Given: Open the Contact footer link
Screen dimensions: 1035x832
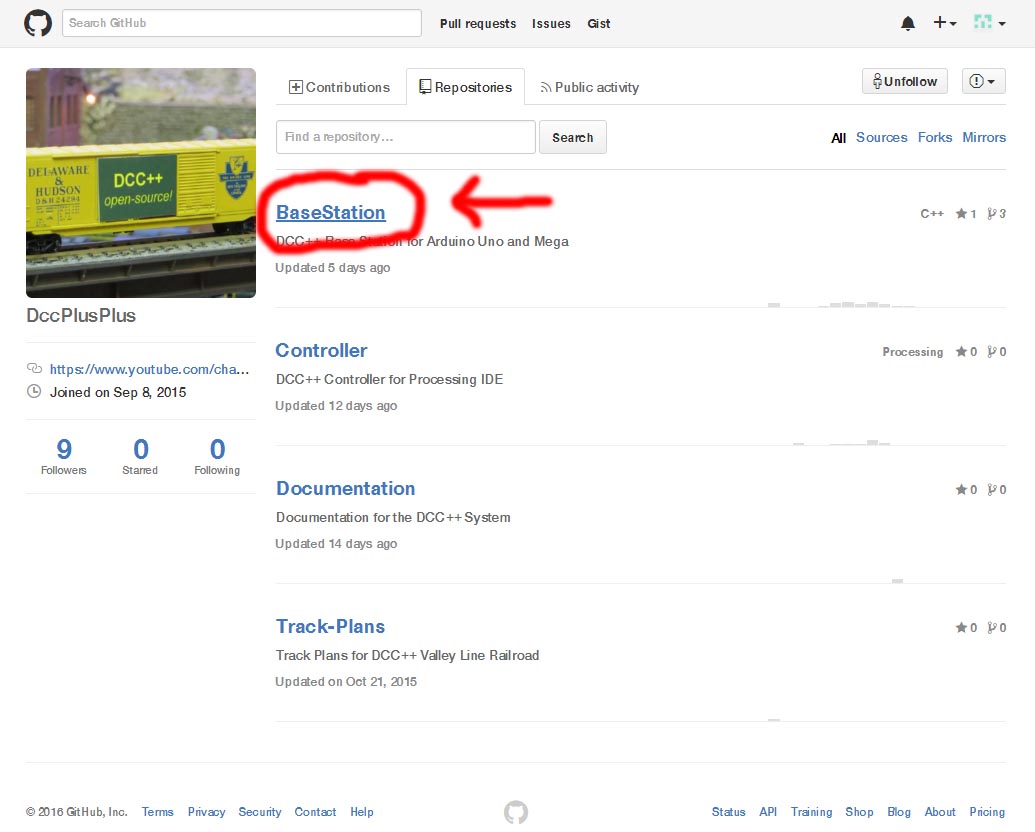Looking at the screenshot, I should click(x=315, y=812).
